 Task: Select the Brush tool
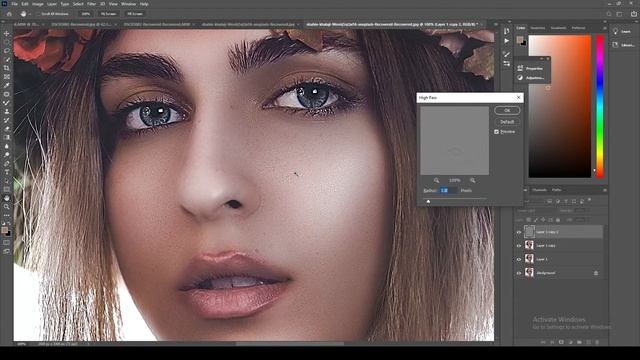click(7, 102)
